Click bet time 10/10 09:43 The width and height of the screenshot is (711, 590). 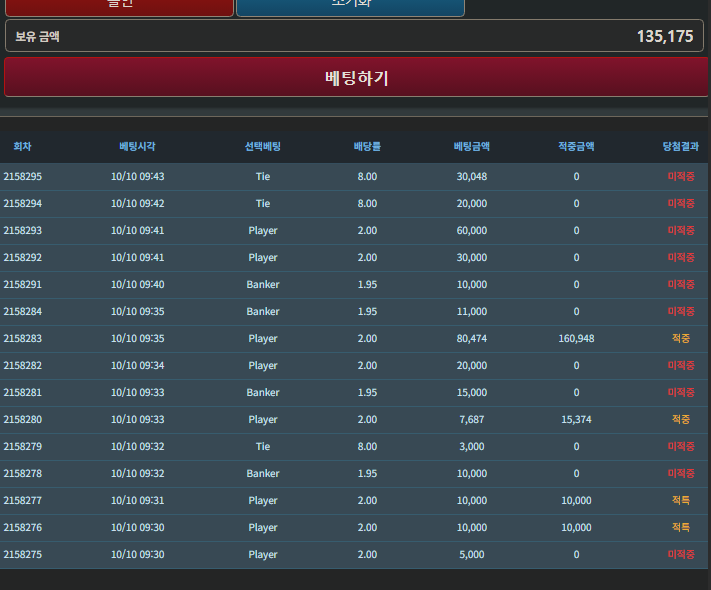(137, 176)
